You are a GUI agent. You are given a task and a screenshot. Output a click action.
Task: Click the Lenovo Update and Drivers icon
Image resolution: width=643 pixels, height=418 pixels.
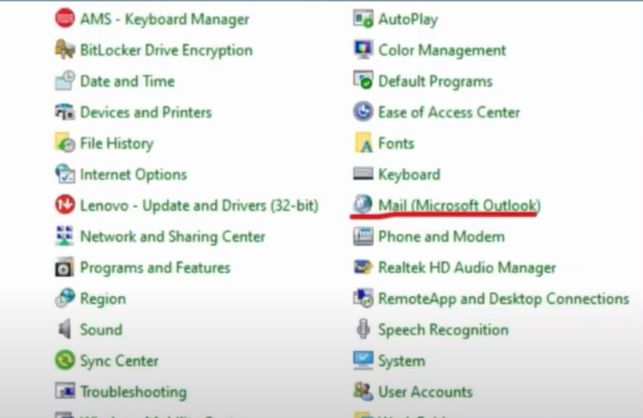point(65,205)
